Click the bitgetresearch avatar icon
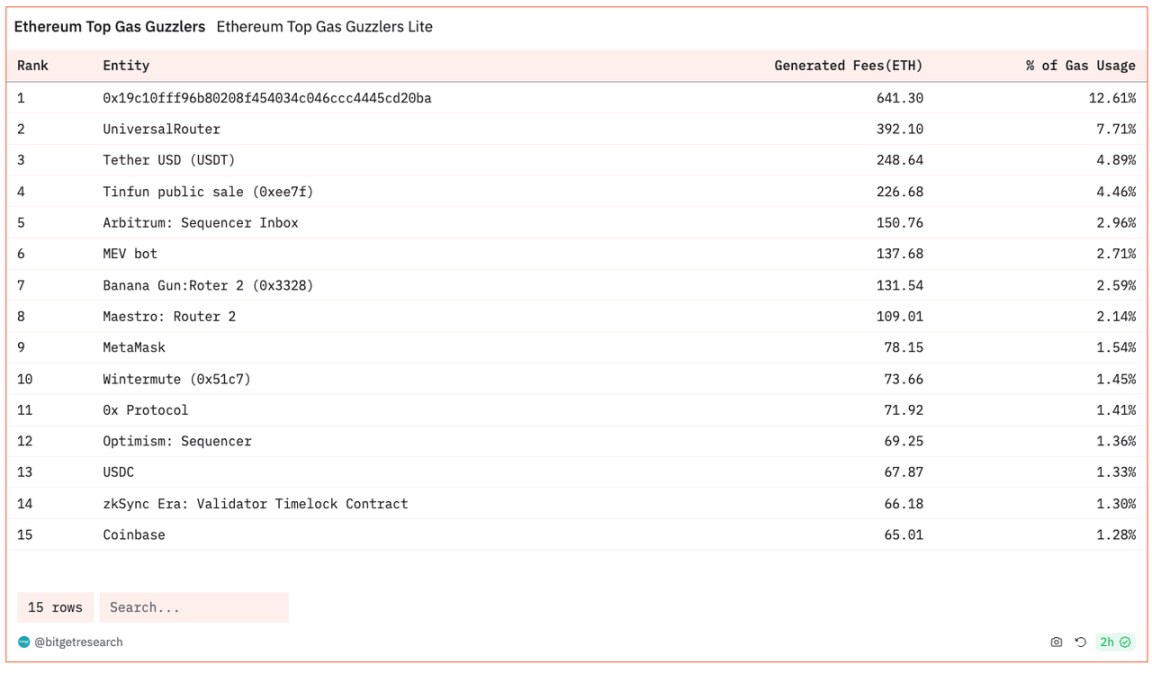This screenshot has width=1152, height=673. (24, 642)
